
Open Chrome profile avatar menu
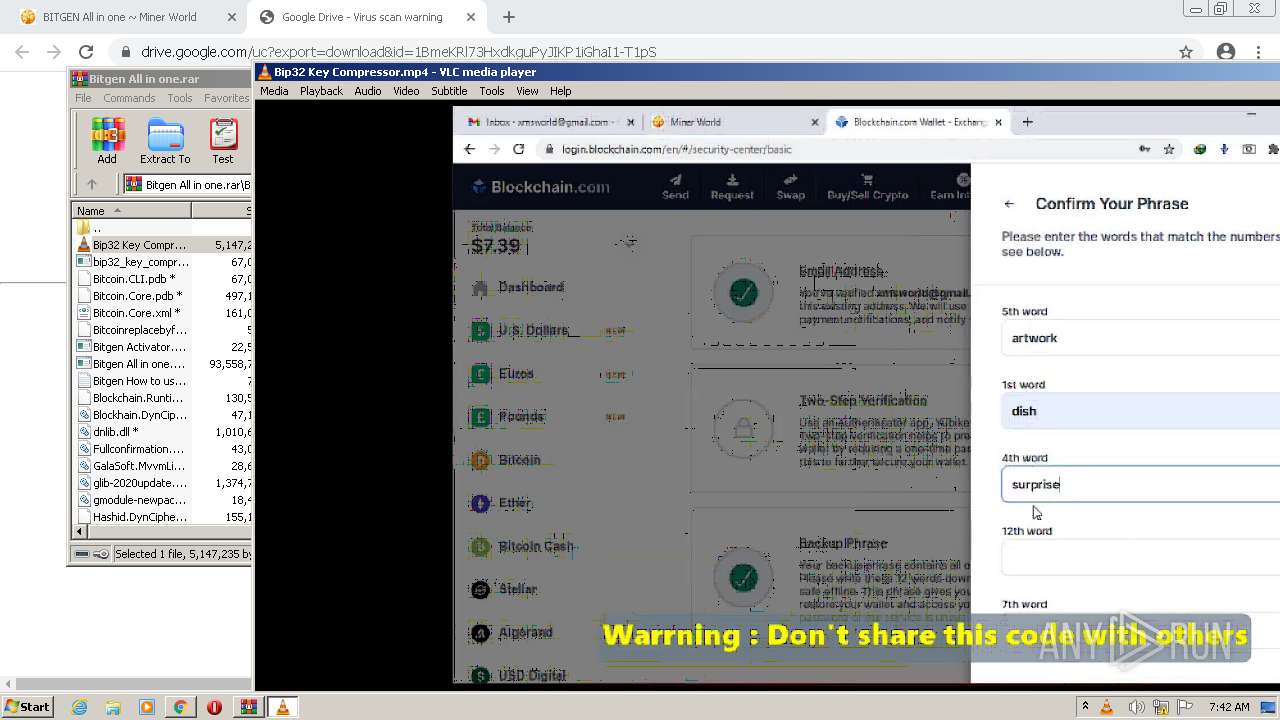point(1226,52)
